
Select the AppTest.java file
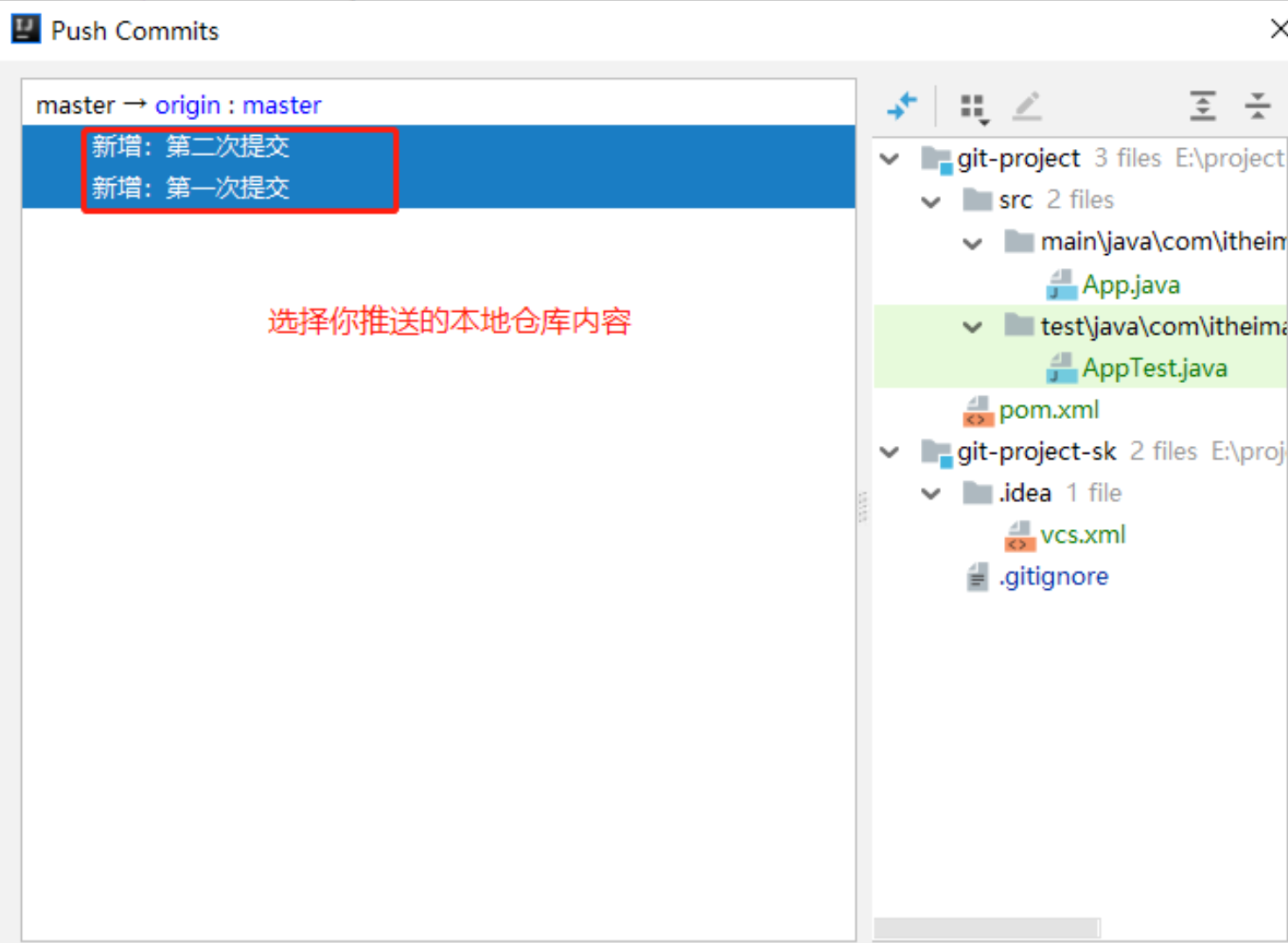pos(1154,368)
